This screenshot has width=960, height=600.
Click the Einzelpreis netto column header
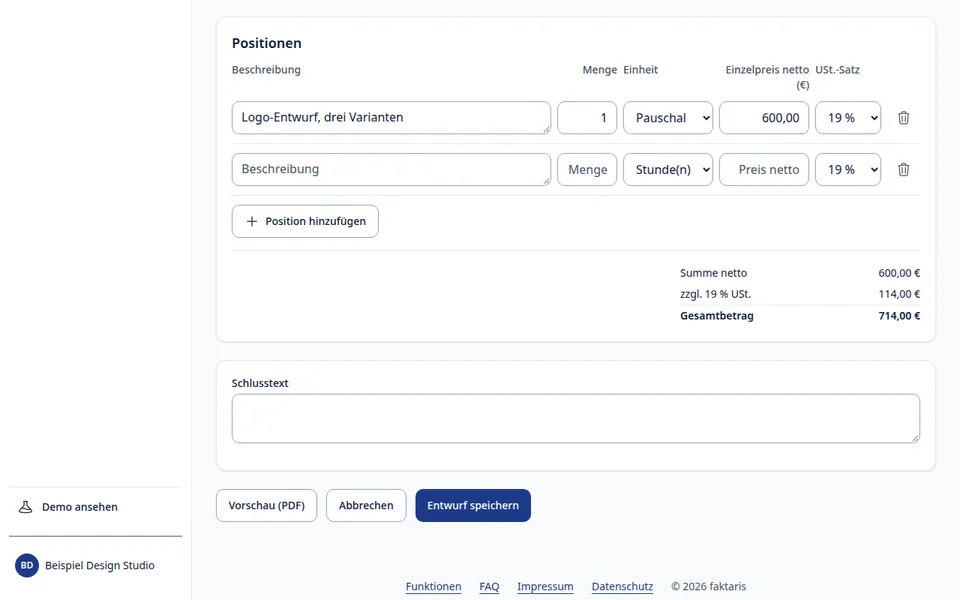click(x=767, y=77)
